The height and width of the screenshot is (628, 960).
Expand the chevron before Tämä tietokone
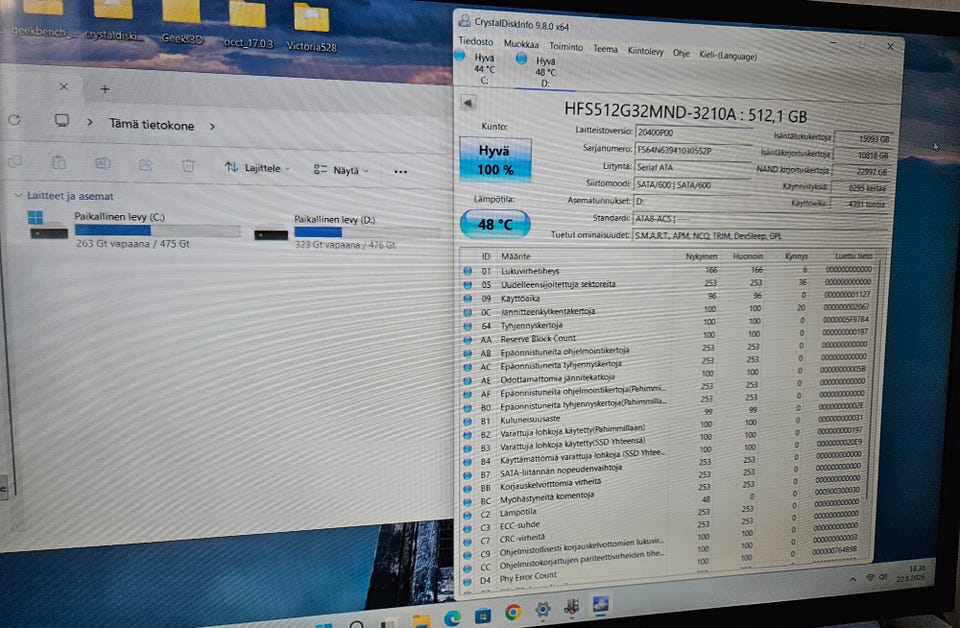coord(90,122)
